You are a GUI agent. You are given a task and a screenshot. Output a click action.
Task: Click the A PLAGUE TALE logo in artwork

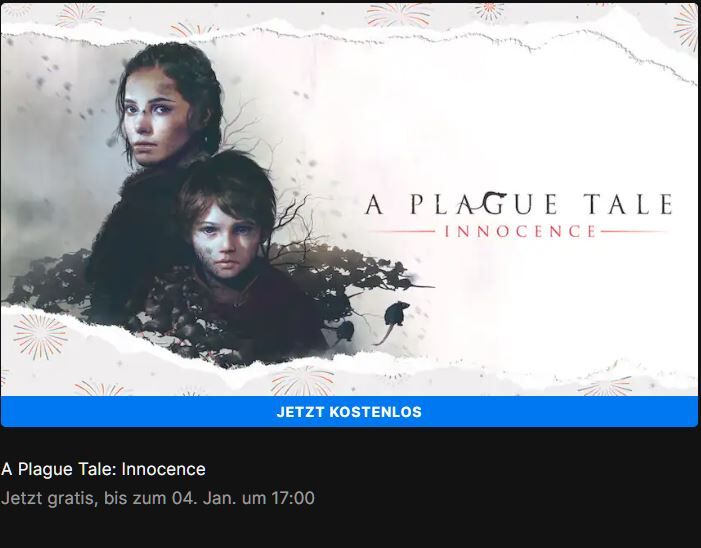[x=519, y=204]
